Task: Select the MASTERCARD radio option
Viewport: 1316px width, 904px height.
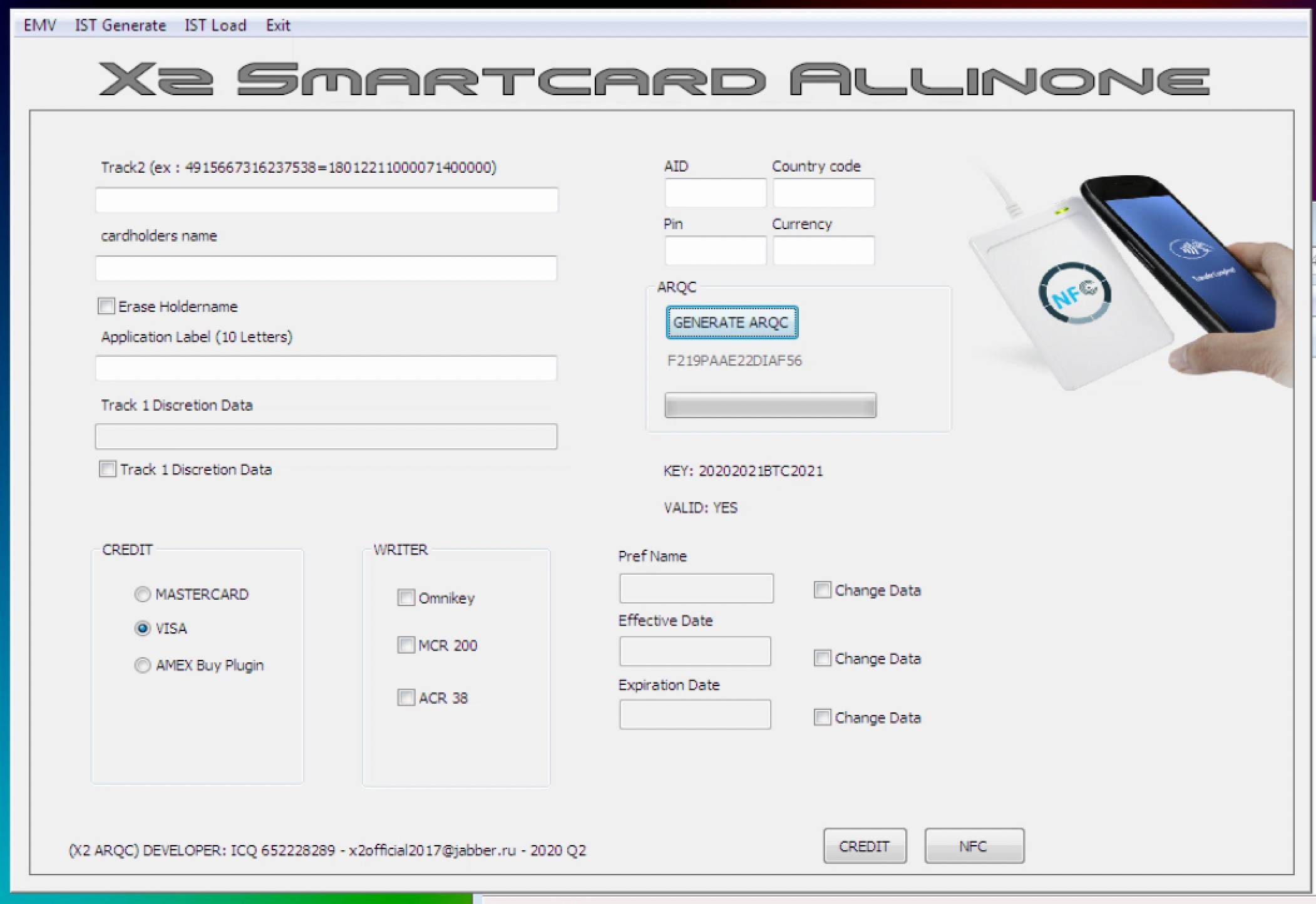Action: (x=143, y=594)
